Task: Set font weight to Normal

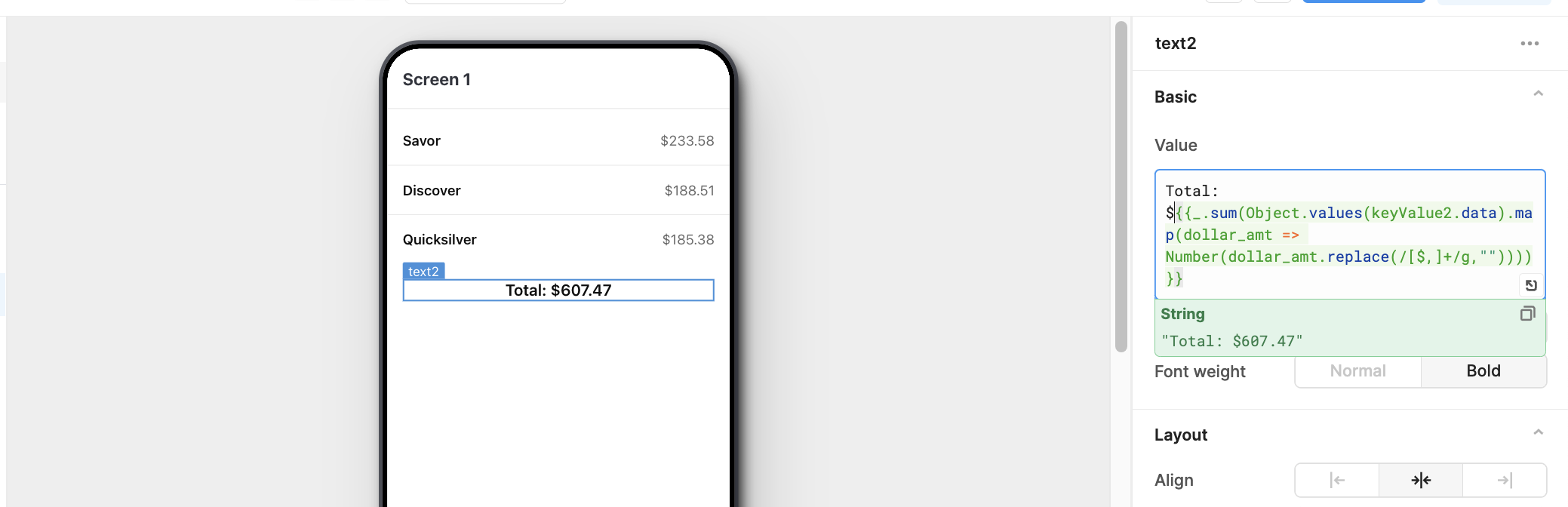Action: [1357, 371]
